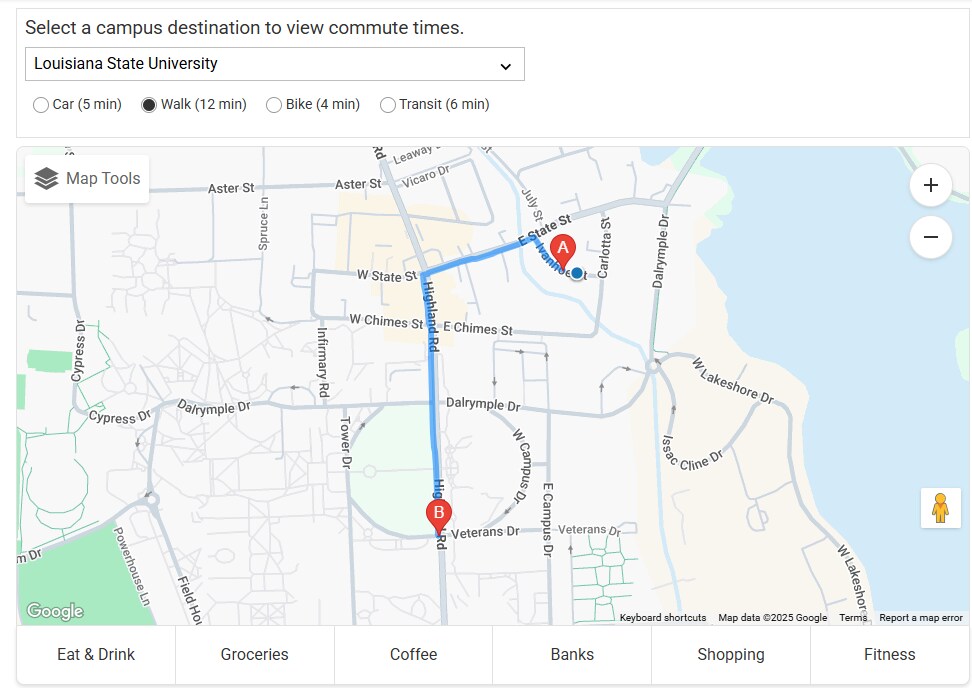Open the campus destination dropdown
This screenshot has height=688, width=972.
[x=275, y=64]
